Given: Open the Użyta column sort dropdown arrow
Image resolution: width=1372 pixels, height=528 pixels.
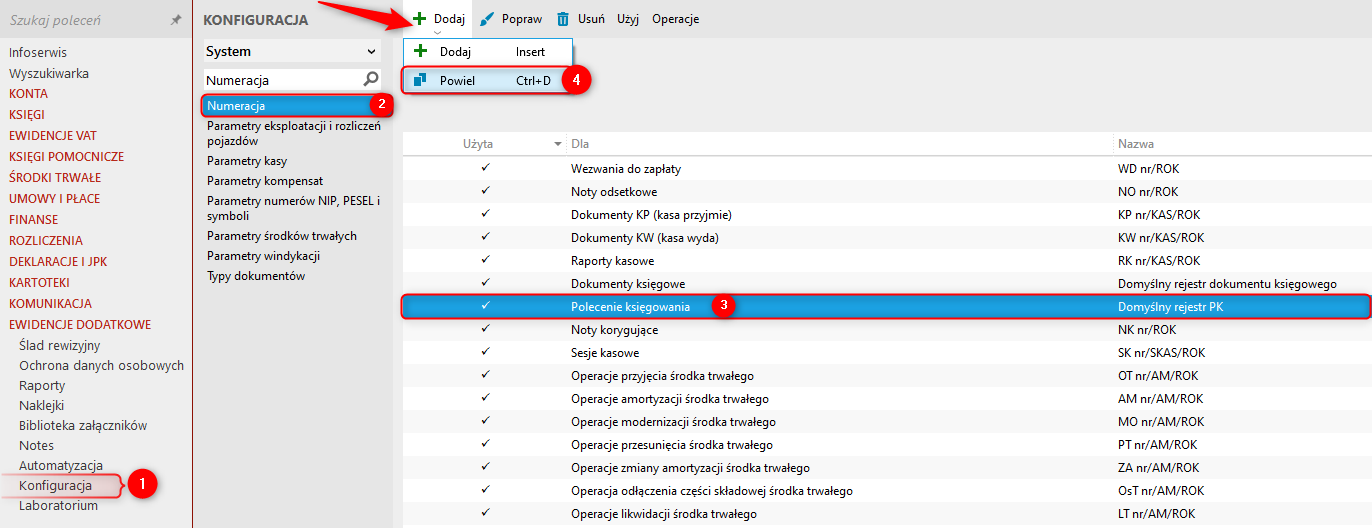Looking at the screenshot, I should click(x=558, y=145).
